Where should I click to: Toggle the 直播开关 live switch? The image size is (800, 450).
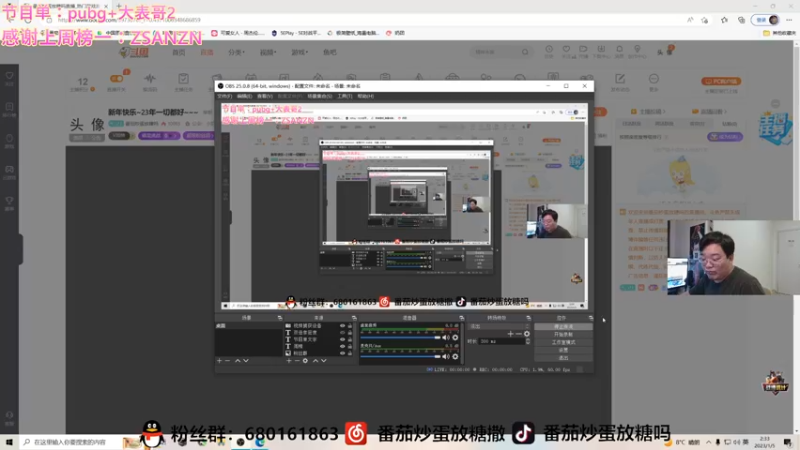(116, 79)
